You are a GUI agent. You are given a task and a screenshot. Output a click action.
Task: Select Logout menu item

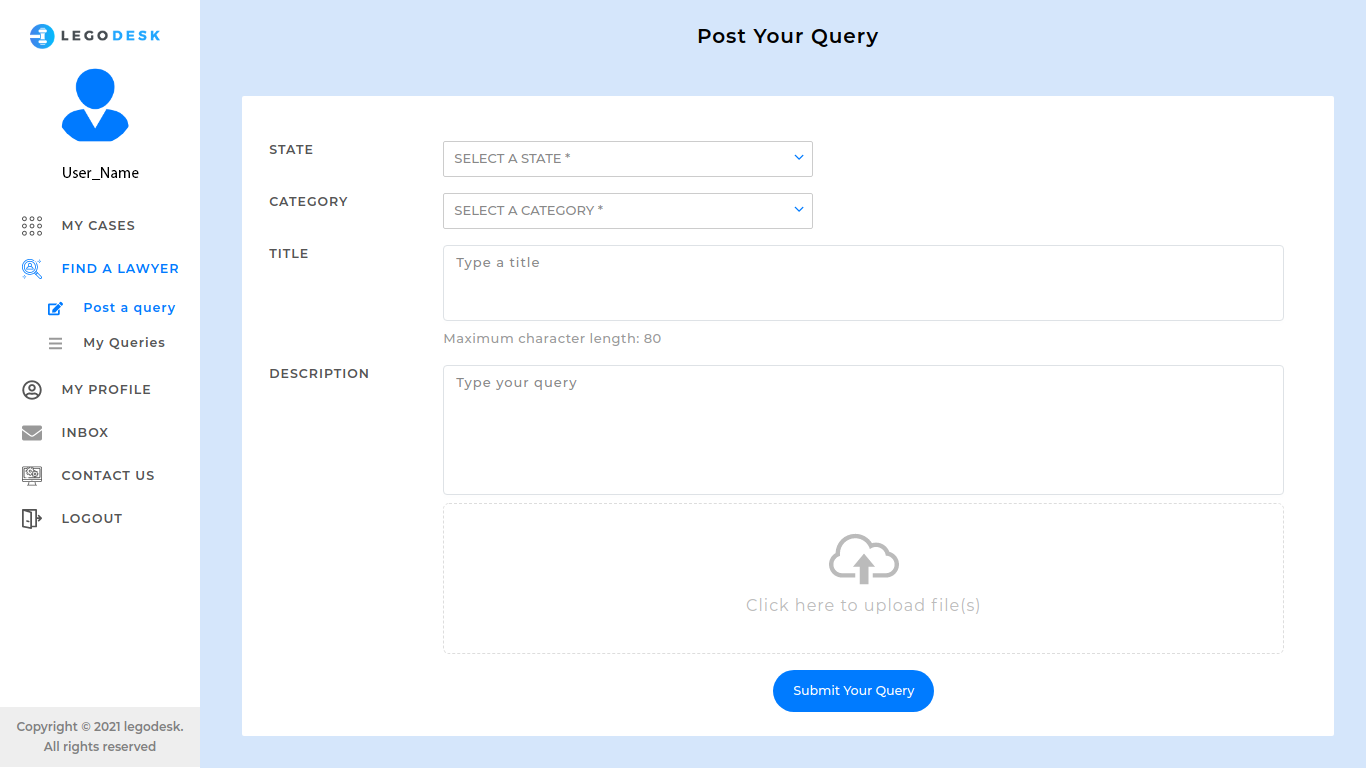coord(92,519)
